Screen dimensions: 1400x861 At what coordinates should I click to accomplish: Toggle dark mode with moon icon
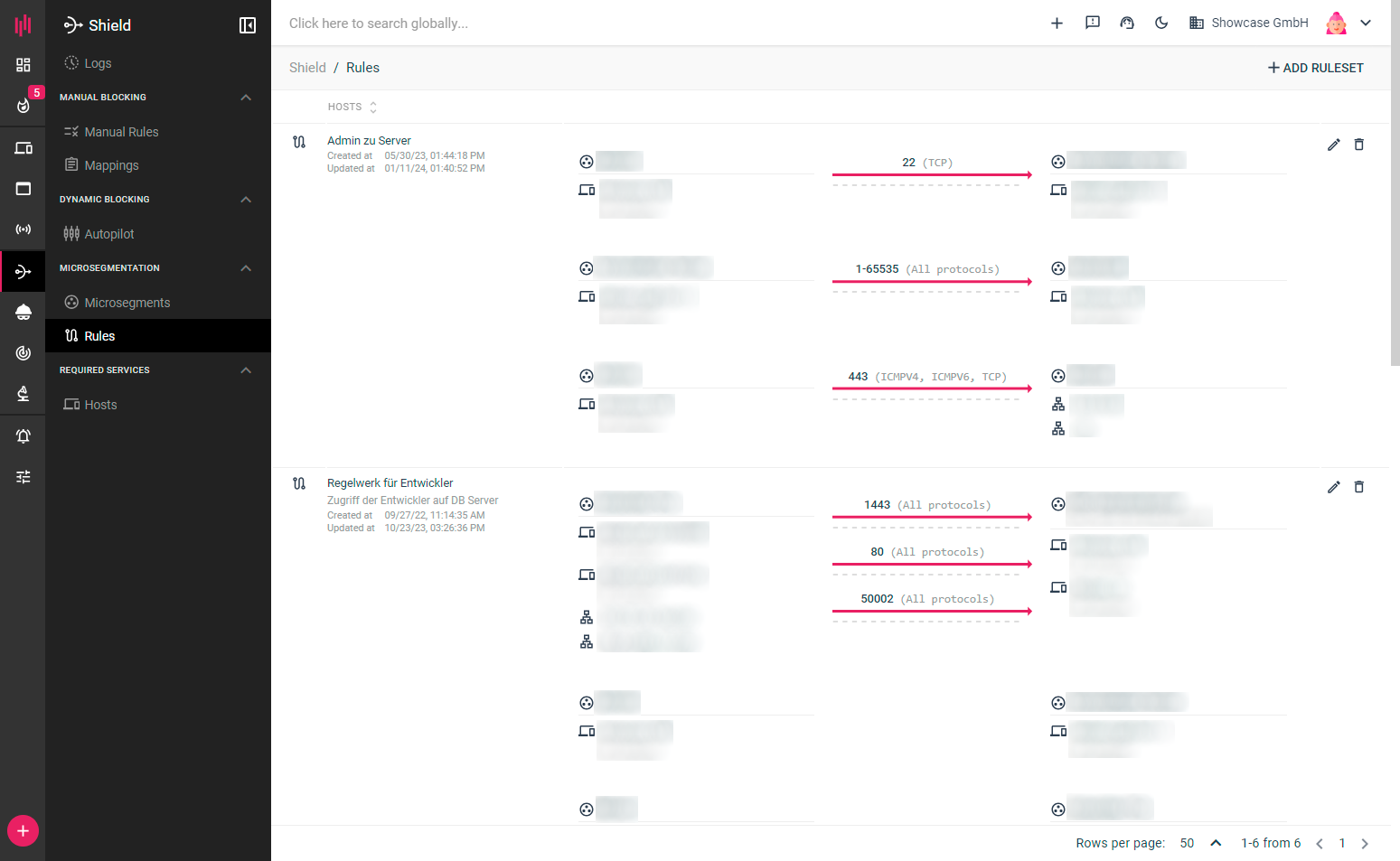[1161, 23]
